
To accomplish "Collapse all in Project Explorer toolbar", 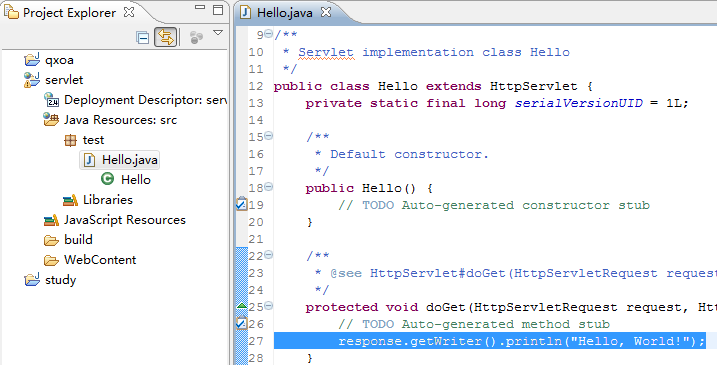I will 143,38.
